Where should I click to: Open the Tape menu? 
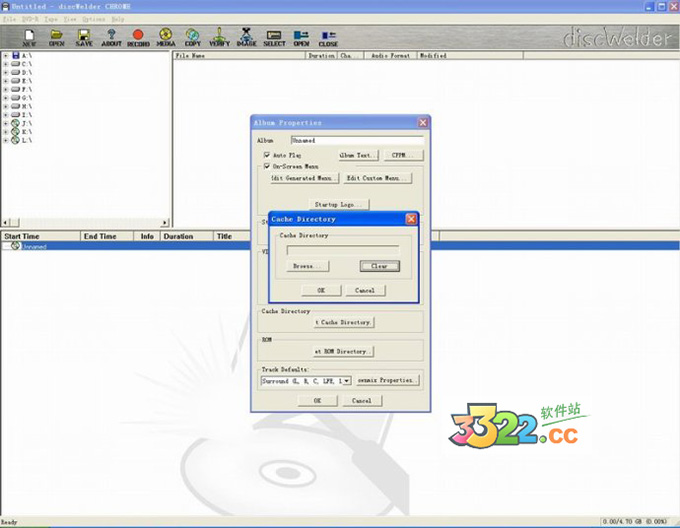tap(50, 19)
